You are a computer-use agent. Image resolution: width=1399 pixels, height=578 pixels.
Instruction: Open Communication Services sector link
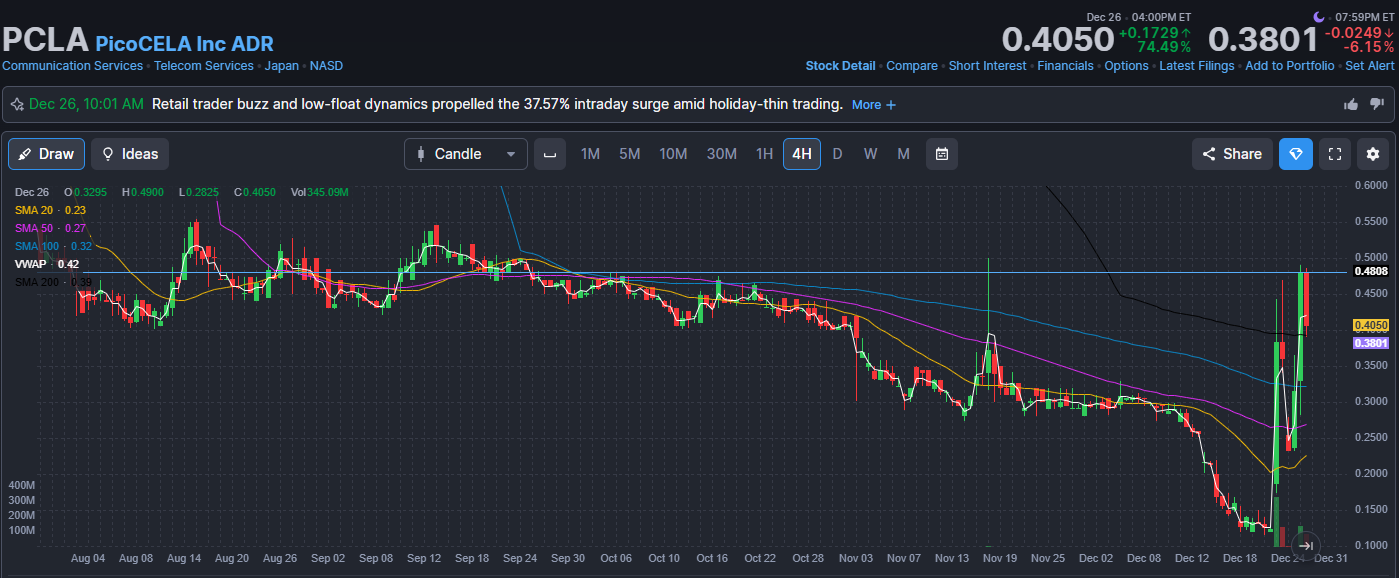pos(72,66)
